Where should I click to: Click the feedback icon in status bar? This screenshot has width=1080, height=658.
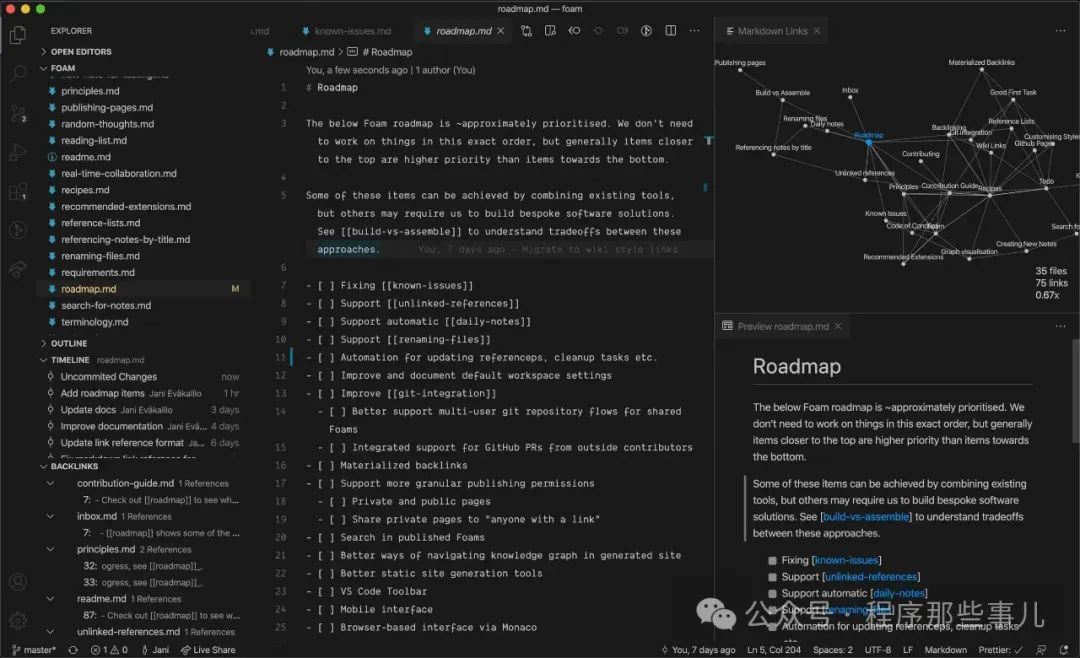[1041, 650]
